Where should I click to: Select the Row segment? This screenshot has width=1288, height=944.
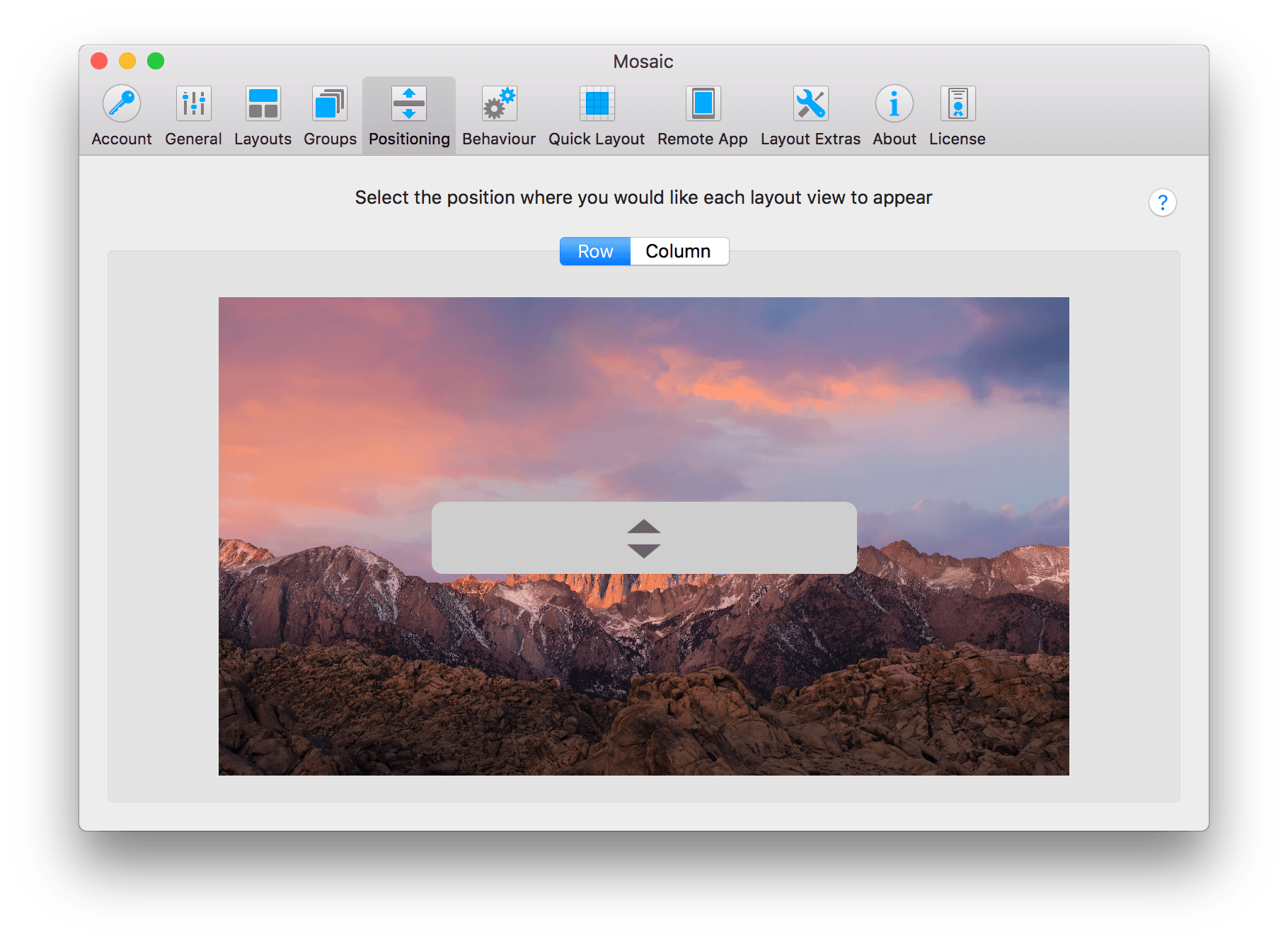pyautogui.click(x=595, y=251)
